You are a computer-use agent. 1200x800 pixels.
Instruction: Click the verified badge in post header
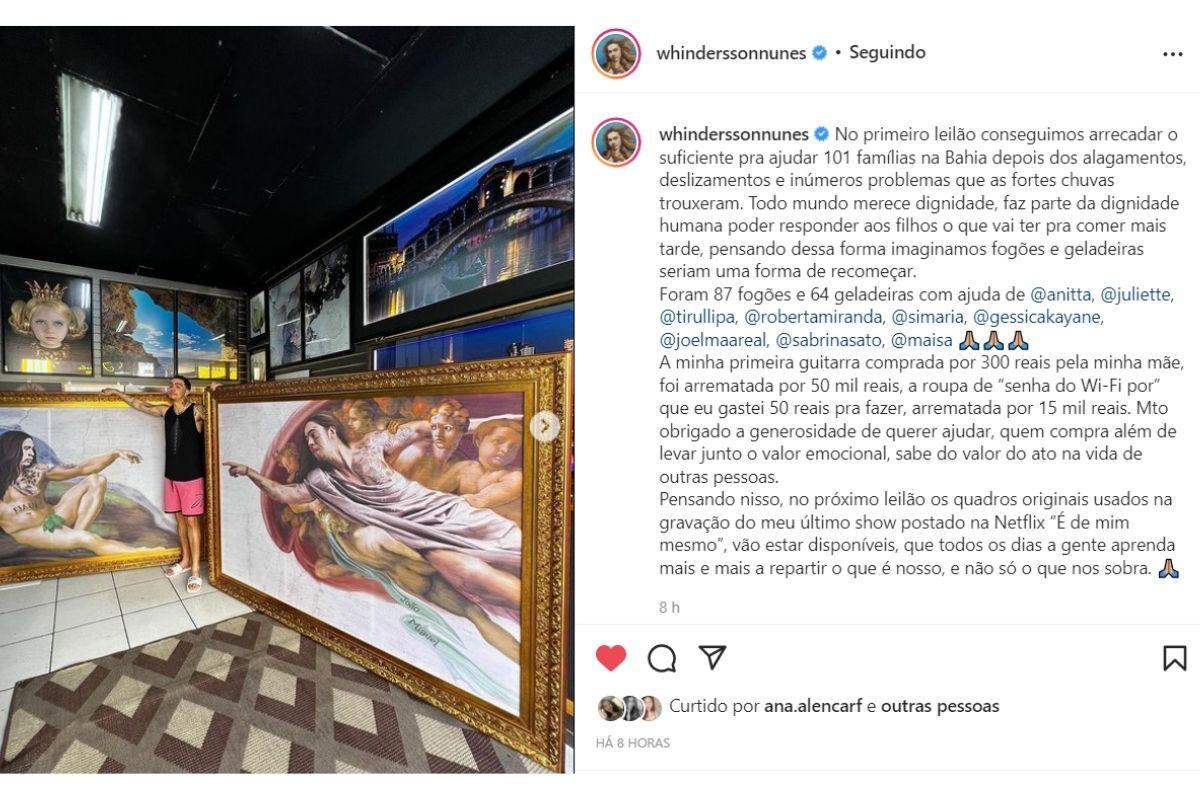819,53
